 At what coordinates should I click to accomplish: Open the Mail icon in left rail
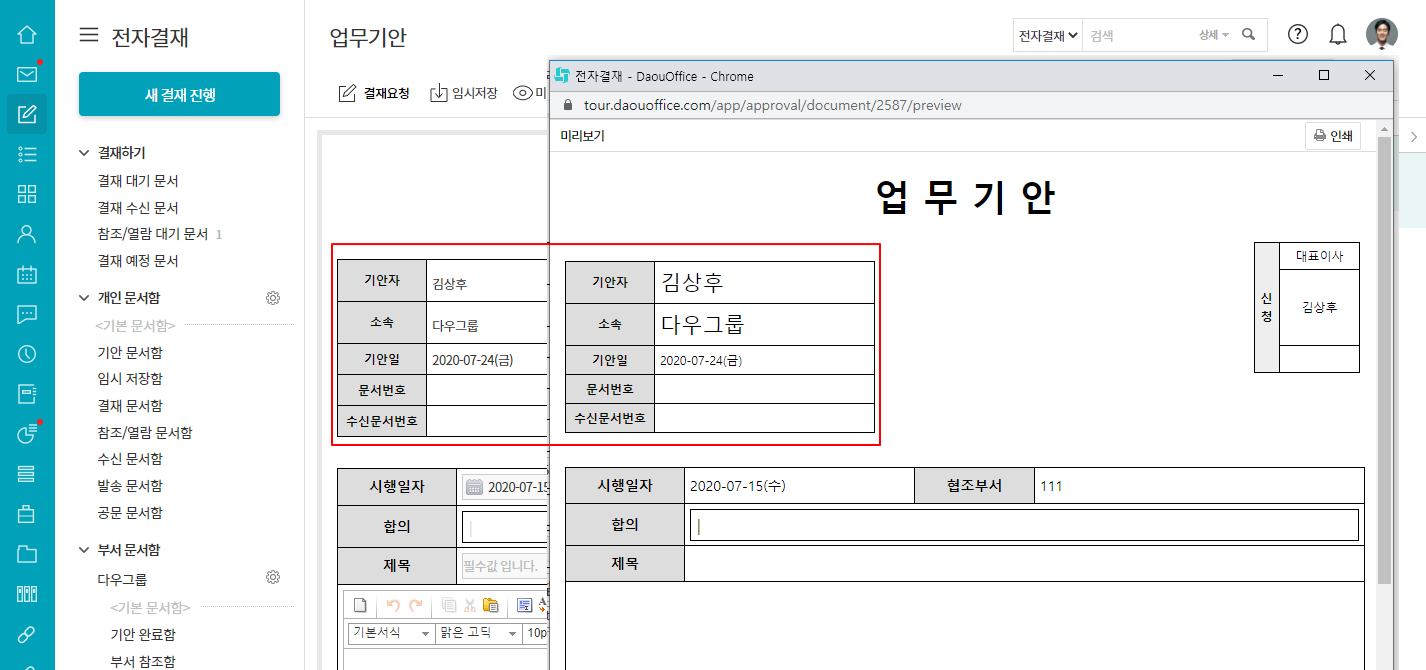(x=27, y=74)
